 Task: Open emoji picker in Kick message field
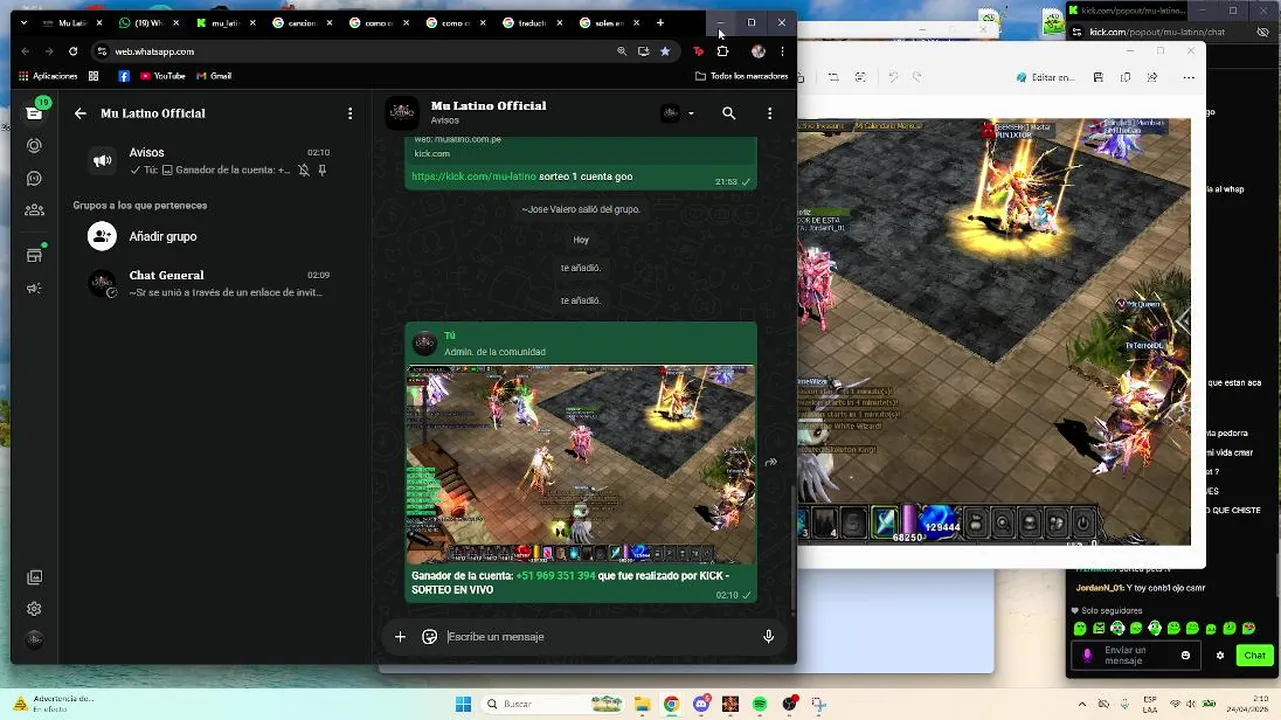(1186, 656)
